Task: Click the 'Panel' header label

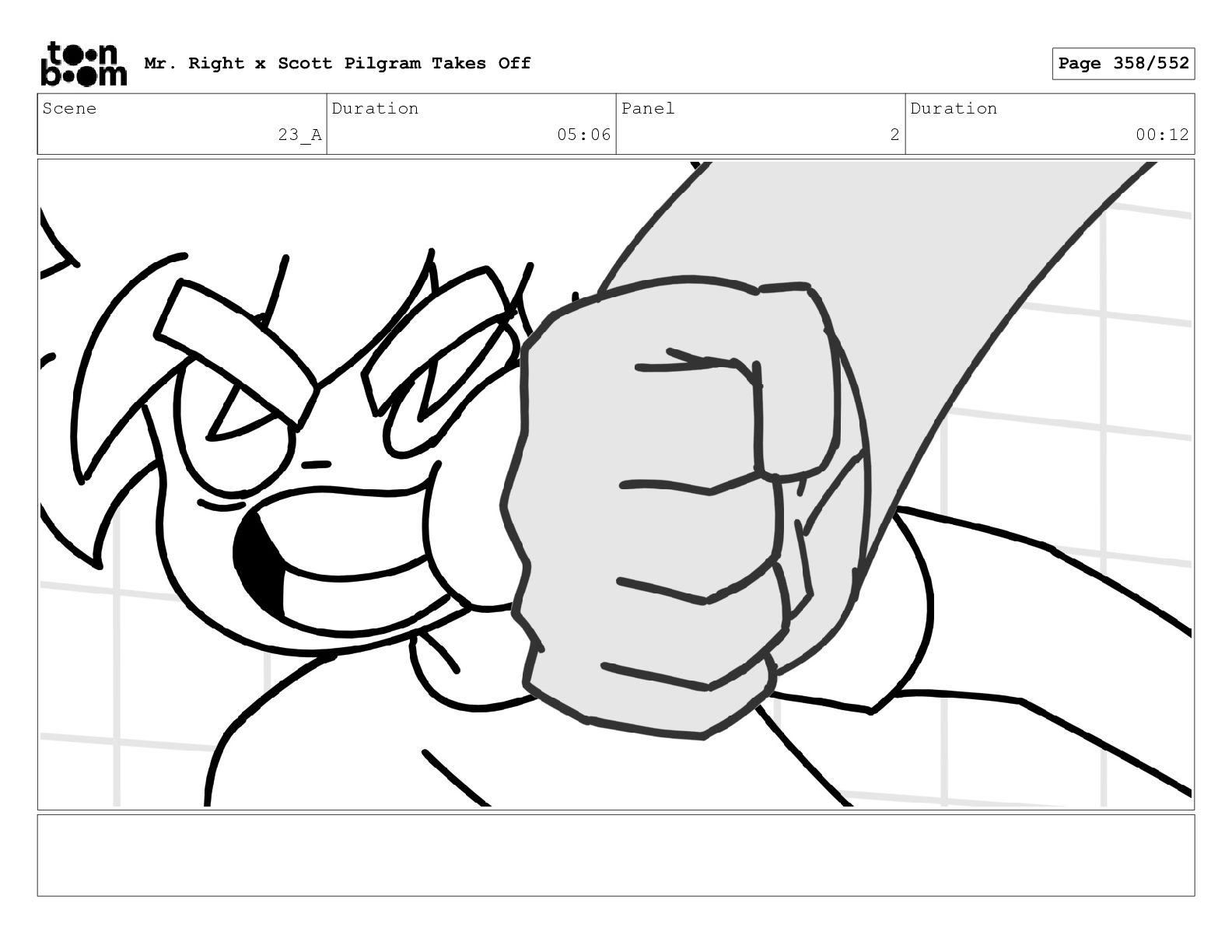Action: coord(648,109)
